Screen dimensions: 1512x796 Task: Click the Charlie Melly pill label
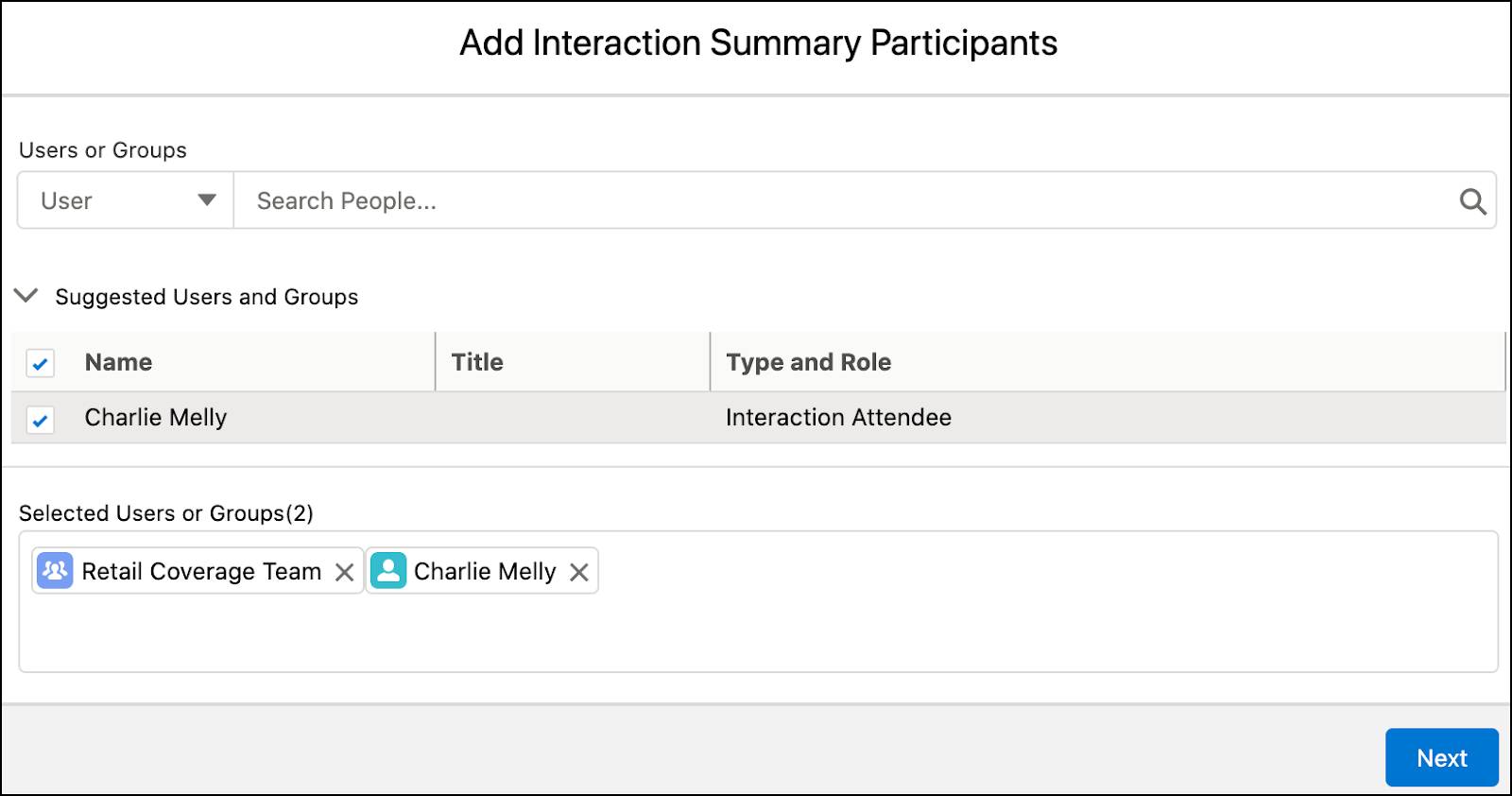[x=485, y=572]
